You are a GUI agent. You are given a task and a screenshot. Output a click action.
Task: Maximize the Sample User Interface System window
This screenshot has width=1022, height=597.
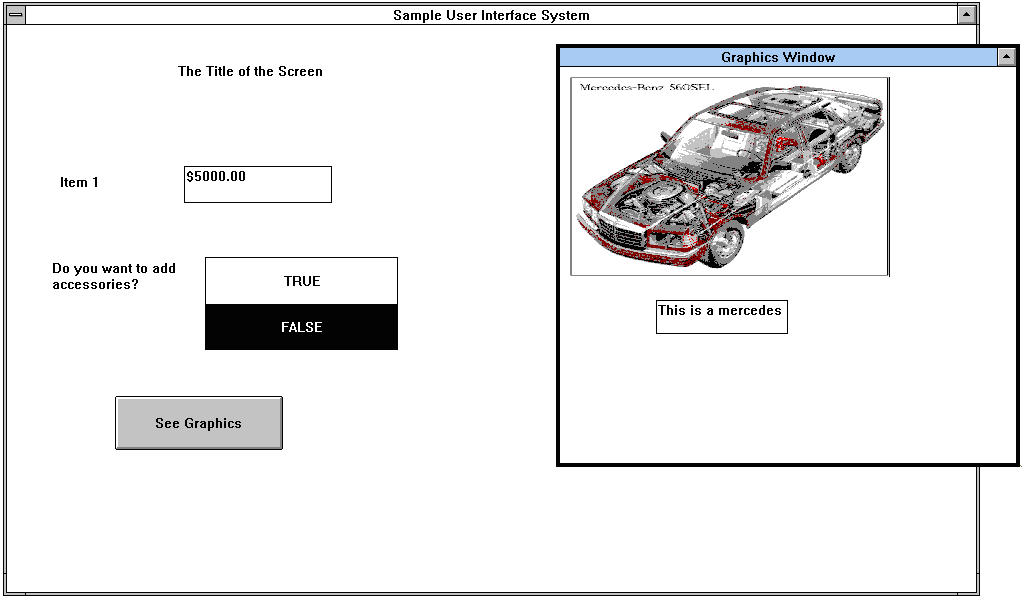coord(966,15)
